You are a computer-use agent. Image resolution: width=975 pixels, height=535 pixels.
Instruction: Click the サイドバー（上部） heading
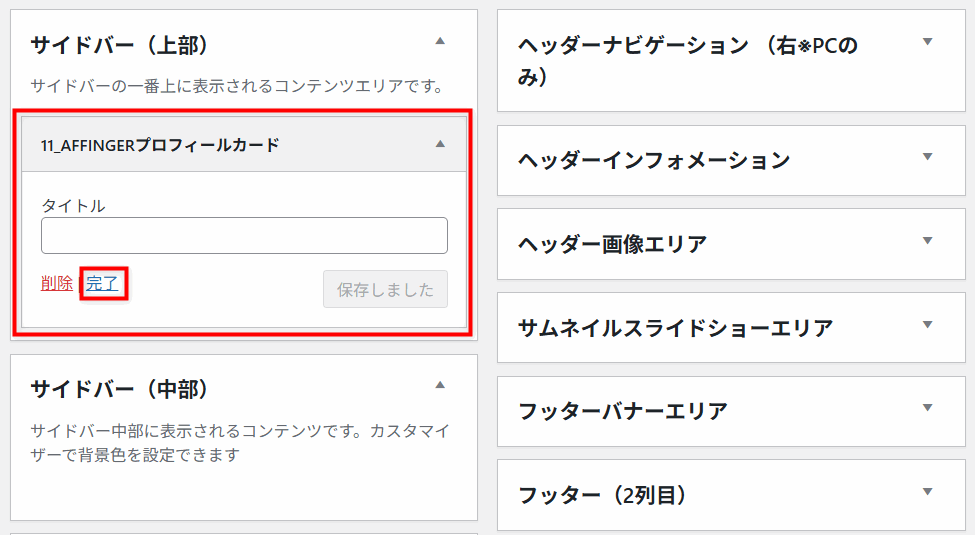(119, 45)
